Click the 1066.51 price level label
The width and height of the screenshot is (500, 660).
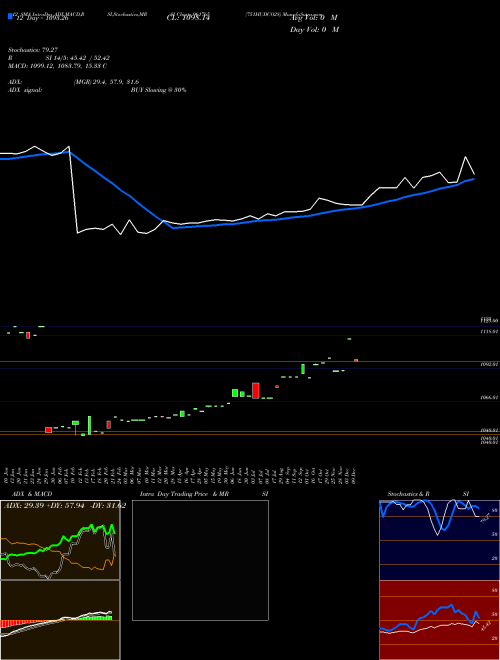[x=489, y=397]
